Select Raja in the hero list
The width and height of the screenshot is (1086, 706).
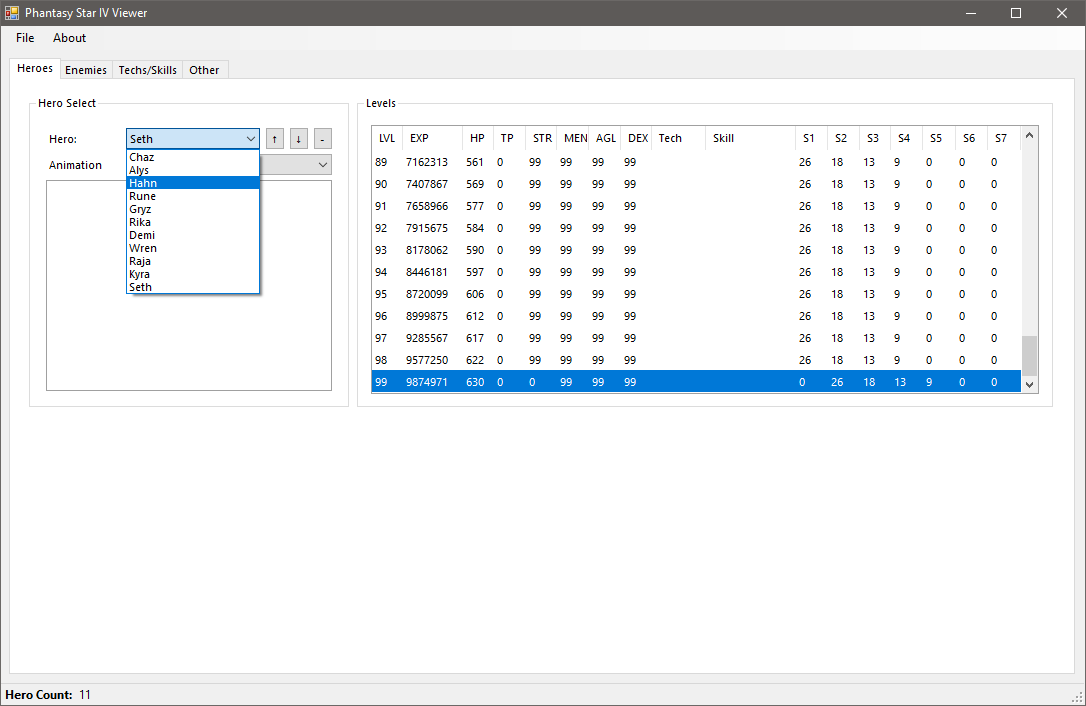coord(193,261)
